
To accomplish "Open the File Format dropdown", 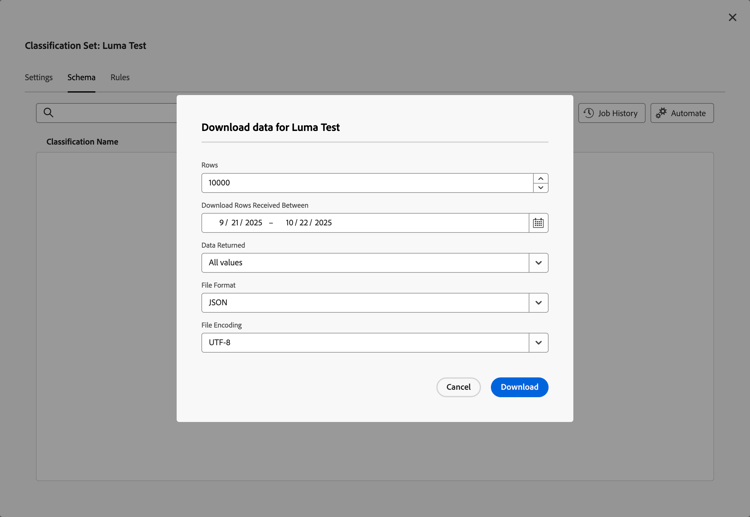I will (x=538, y=303).
